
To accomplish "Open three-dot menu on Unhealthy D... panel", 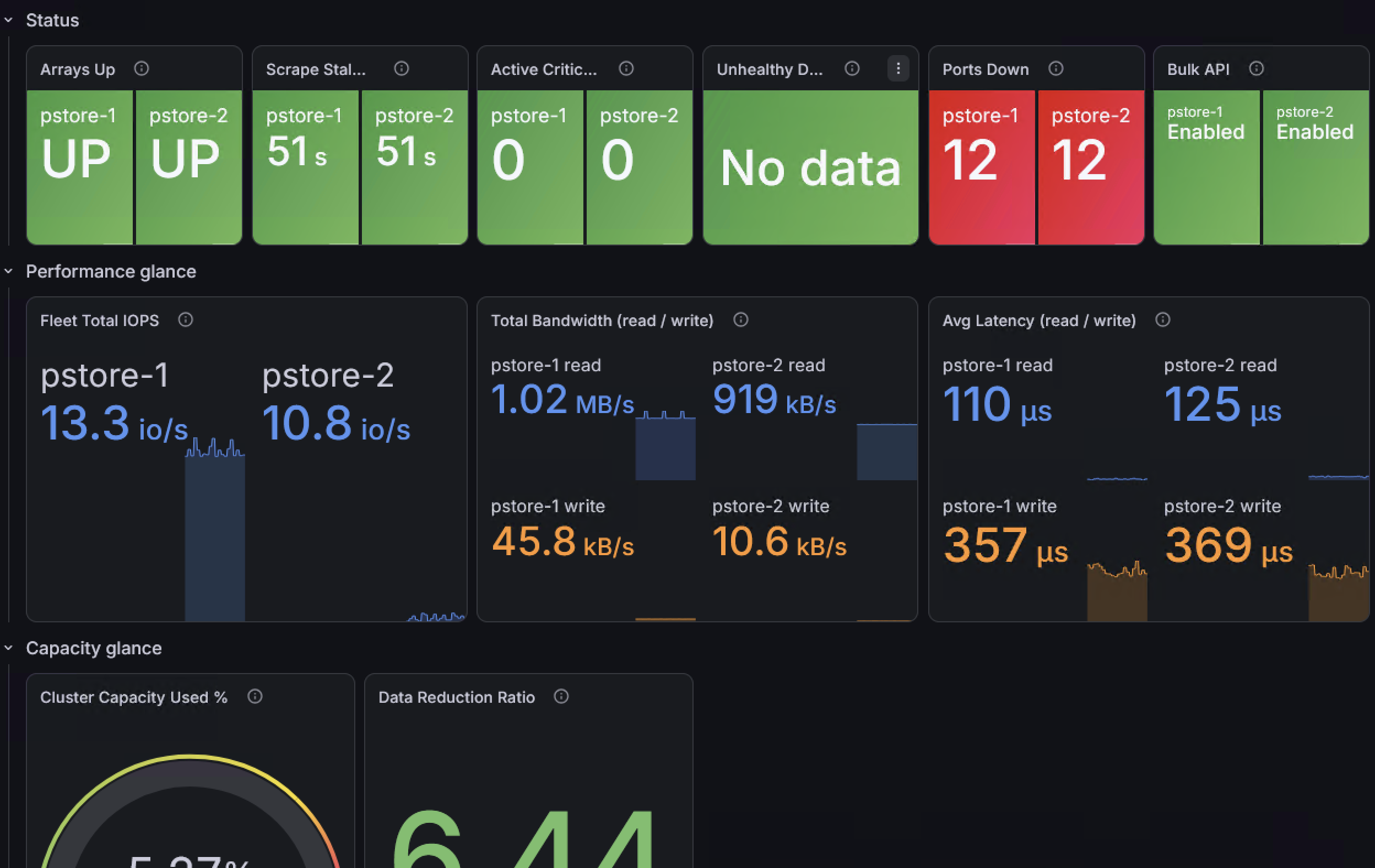I will (898, 68).
